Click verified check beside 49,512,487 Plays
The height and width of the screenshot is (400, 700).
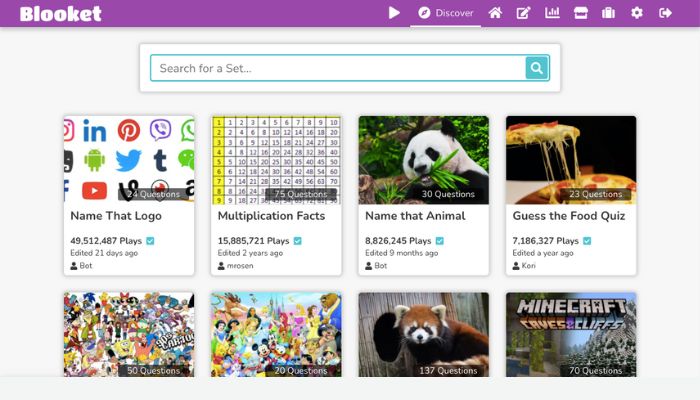[x=150, y=241]
